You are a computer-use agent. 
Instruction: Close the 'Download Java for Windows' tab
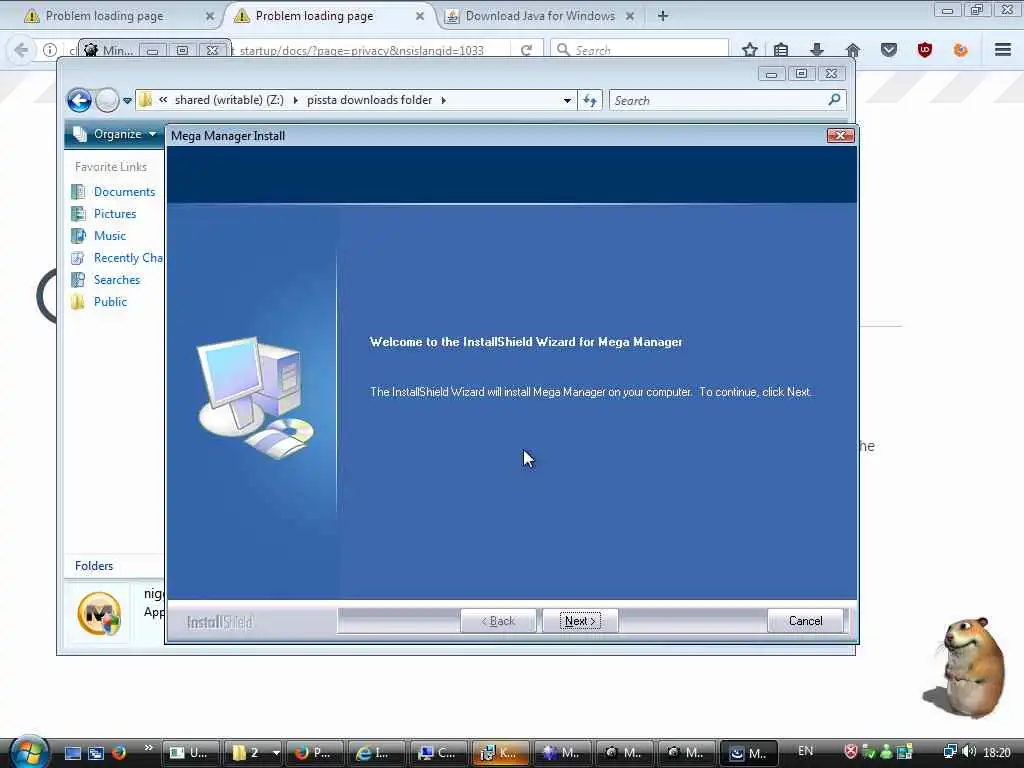pos(630,16)
